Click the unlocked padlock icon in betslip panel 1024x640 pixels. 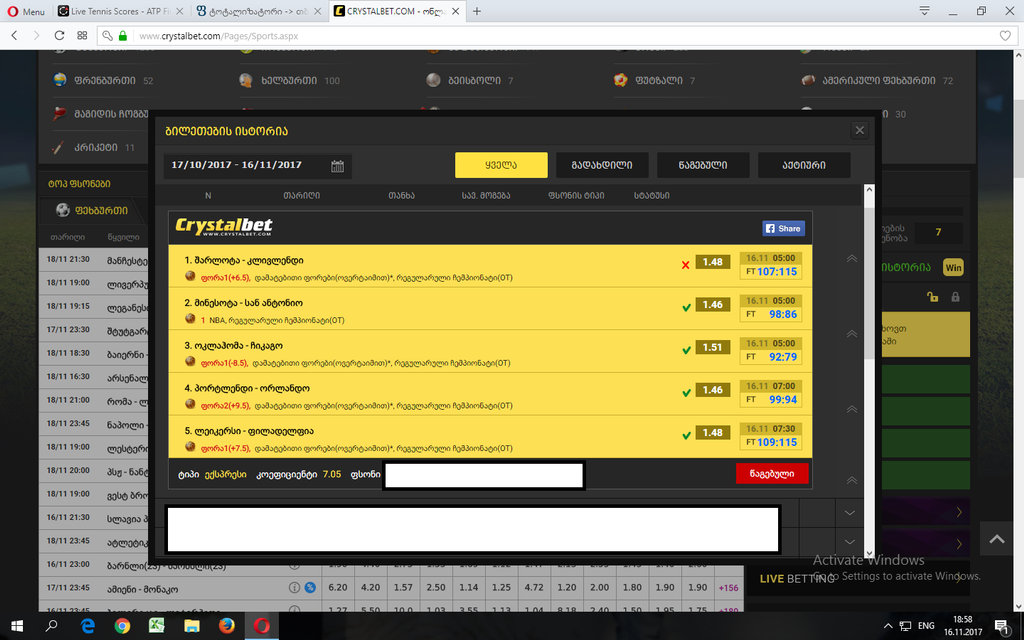click(x=933, y=297)
